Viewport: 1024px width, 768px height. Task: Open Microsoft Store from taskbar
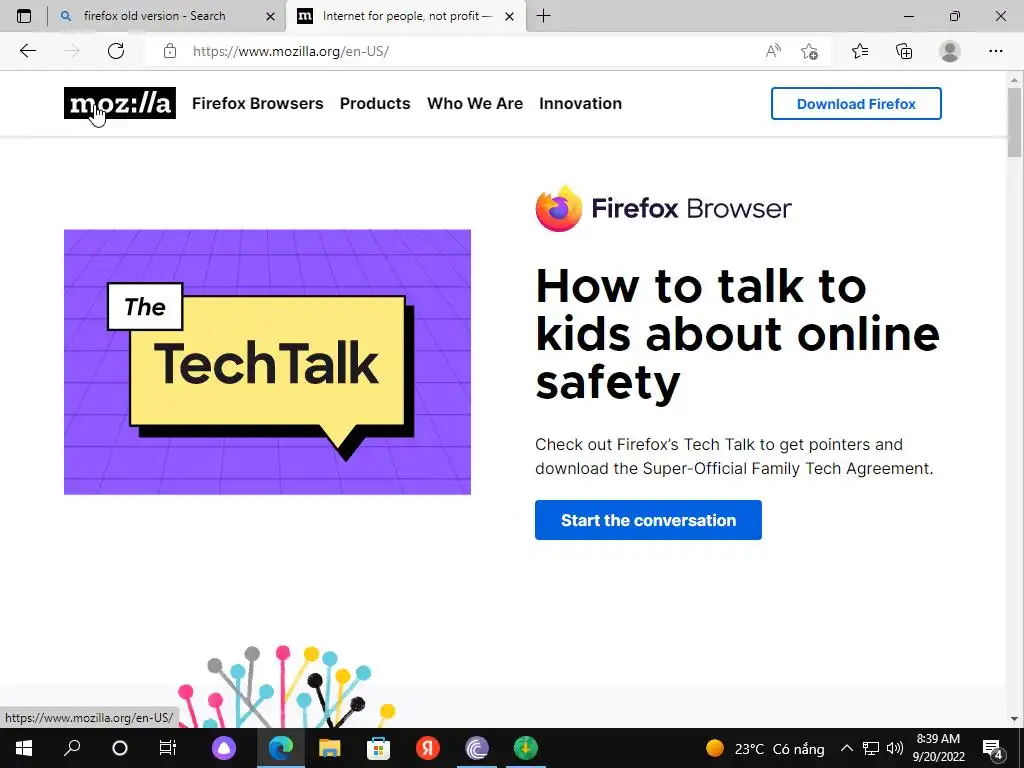click(x=378, y=748)
